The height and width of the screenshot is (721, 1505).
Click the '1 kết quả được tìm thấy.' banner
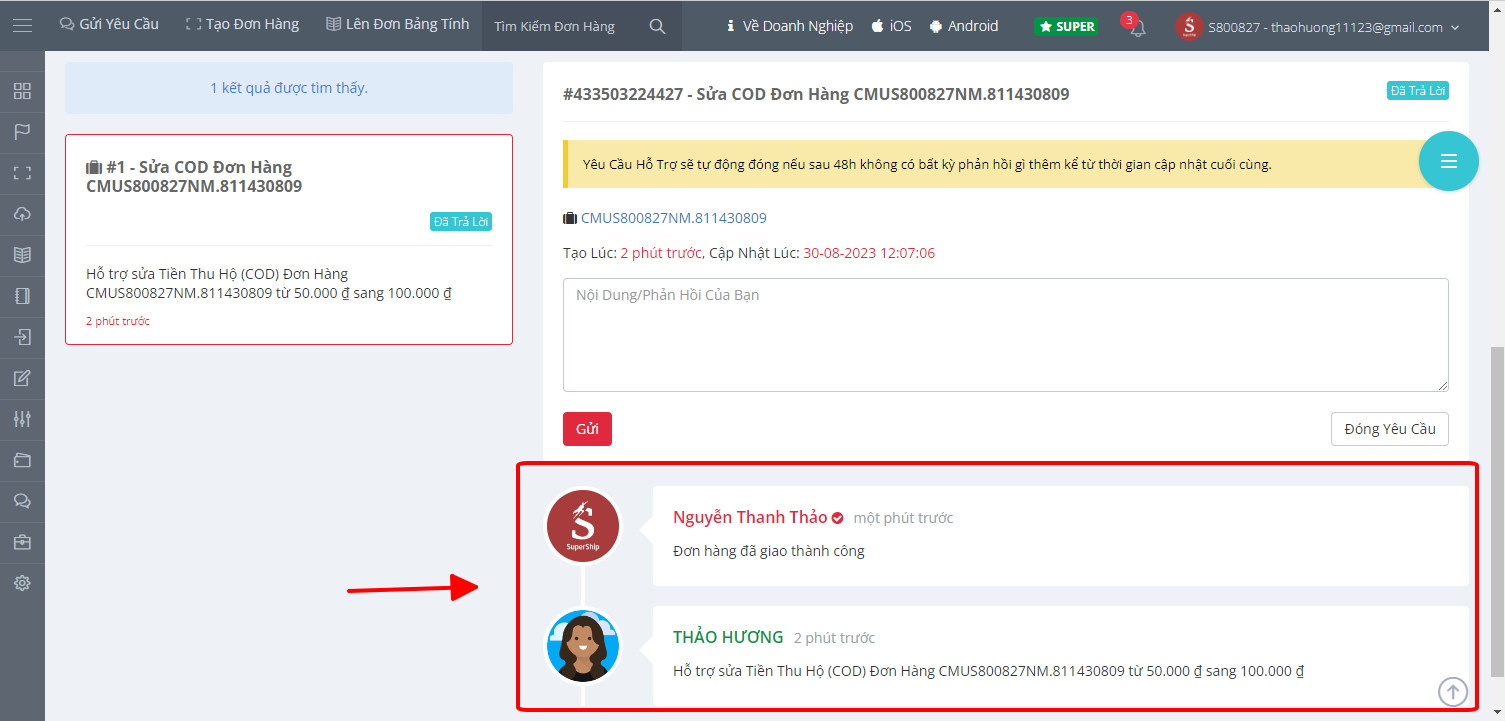(x=289, y=88)
